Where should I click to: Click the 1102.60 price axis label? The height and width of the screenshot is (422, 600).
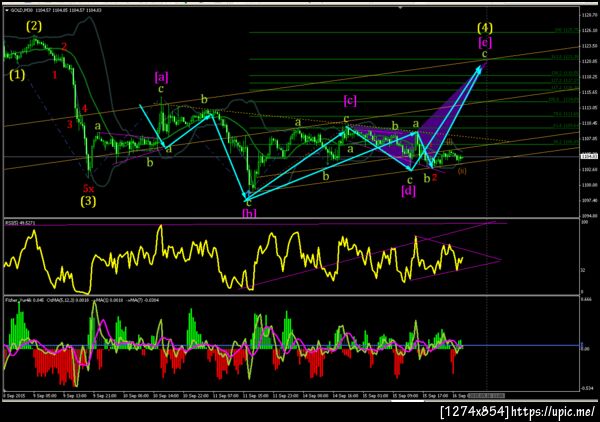pos(589,169)
